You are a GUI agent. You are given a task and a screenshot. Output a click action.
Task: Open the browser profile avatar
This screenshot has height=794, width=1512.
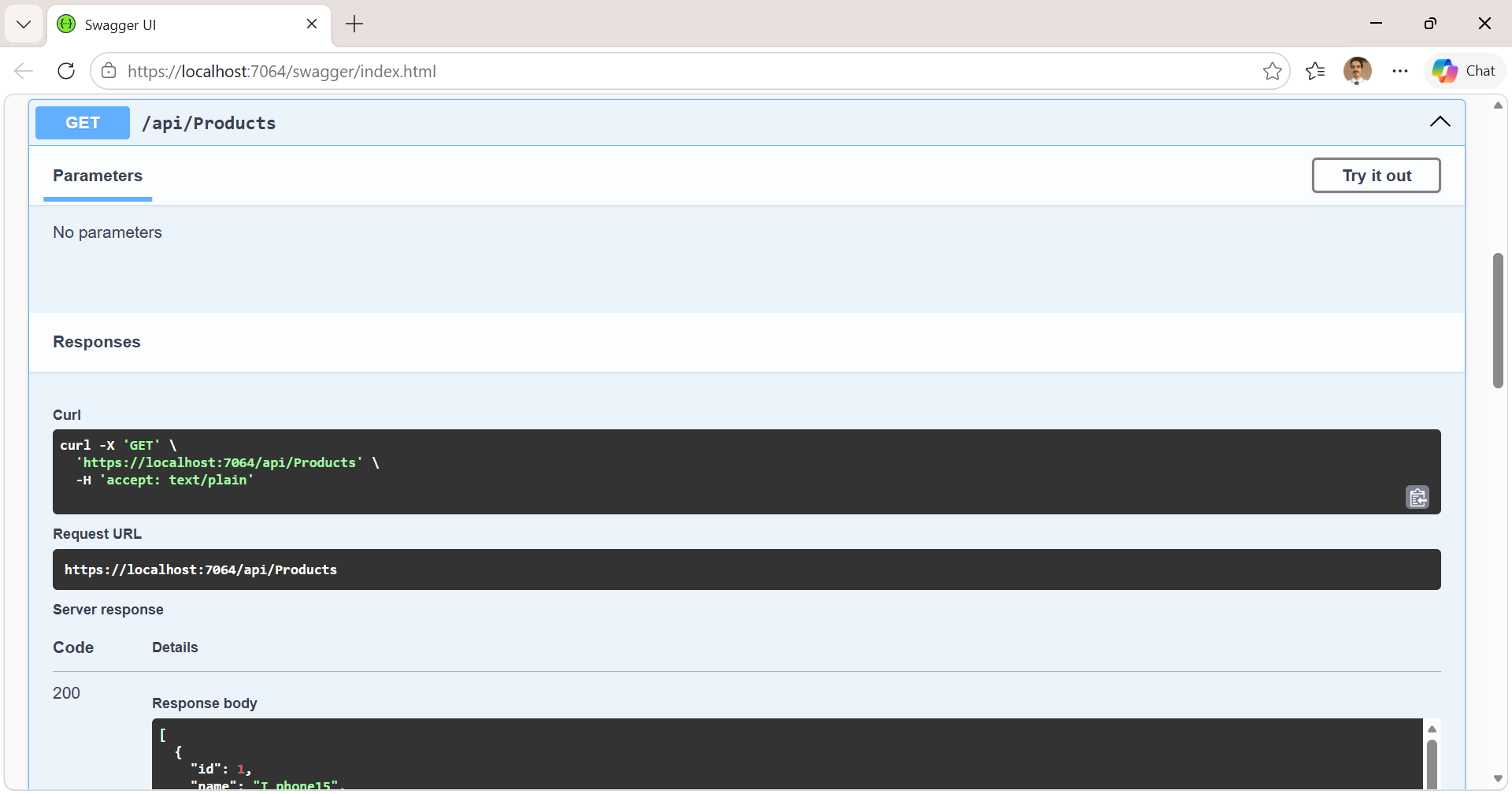(1357, 71)
